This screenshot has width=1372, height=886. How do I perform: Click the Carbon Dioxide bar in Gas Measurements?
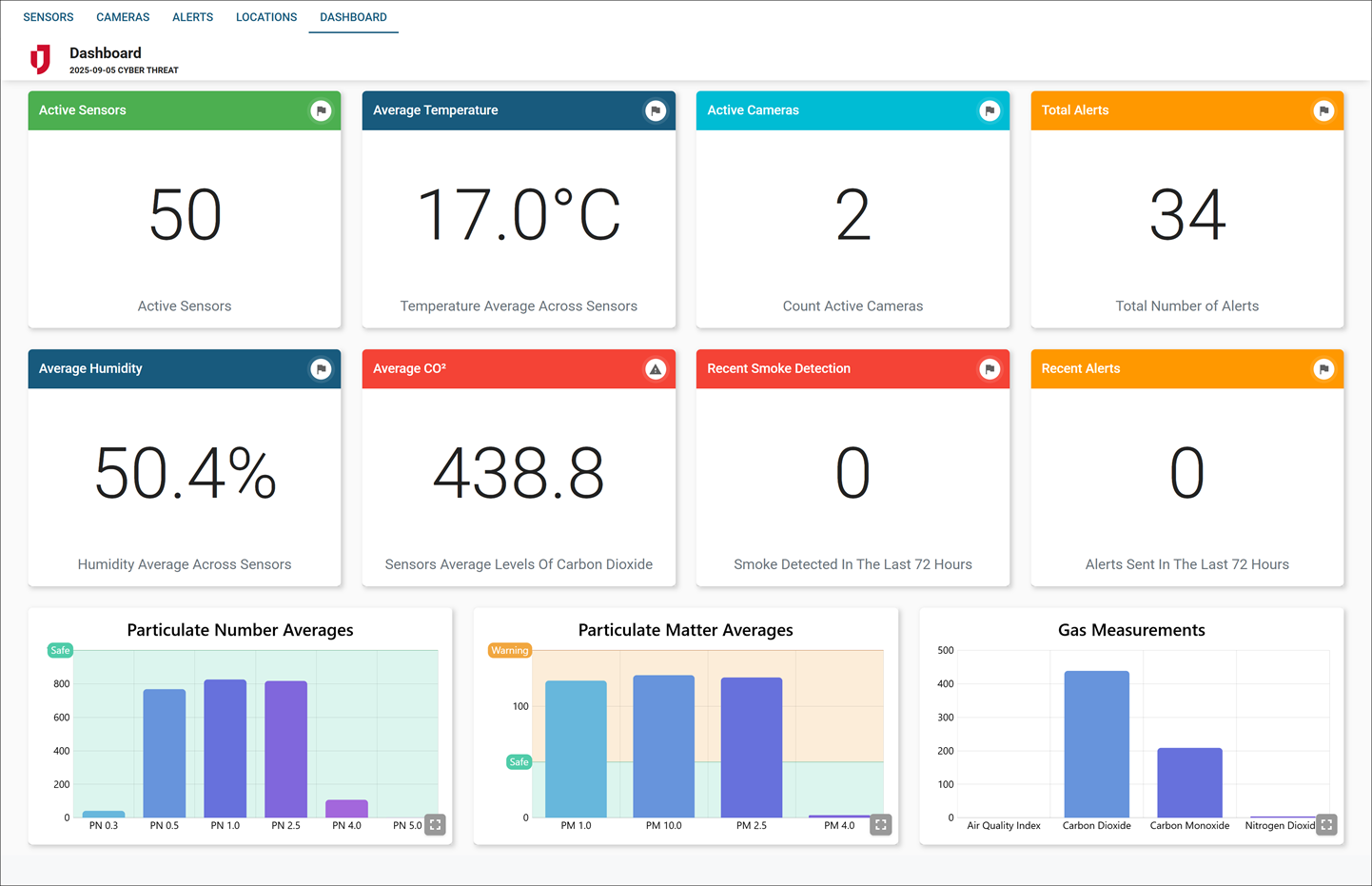coord(1096,742)
